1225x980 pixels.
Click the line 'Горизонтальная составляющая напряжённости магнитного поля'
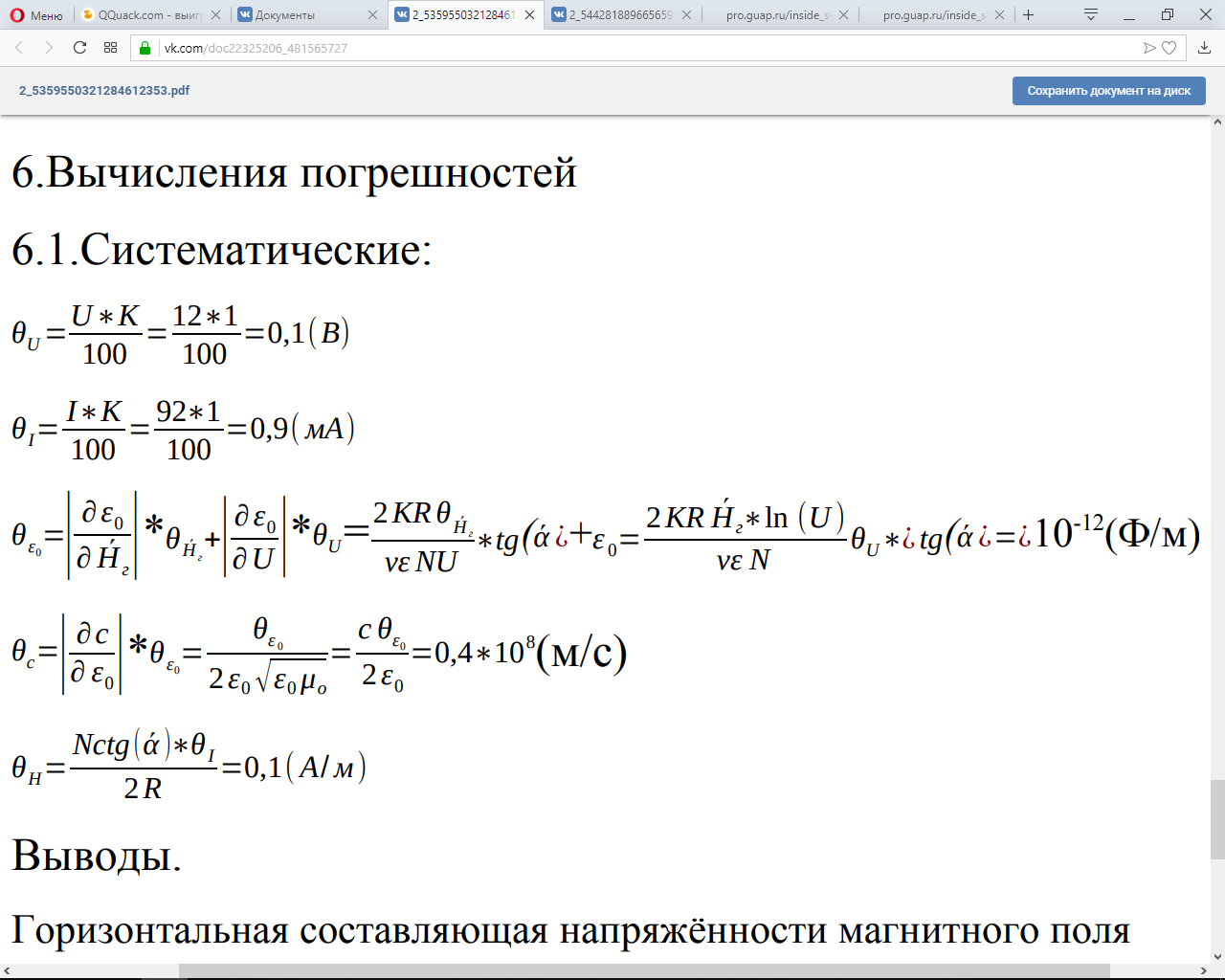point(570,930)
